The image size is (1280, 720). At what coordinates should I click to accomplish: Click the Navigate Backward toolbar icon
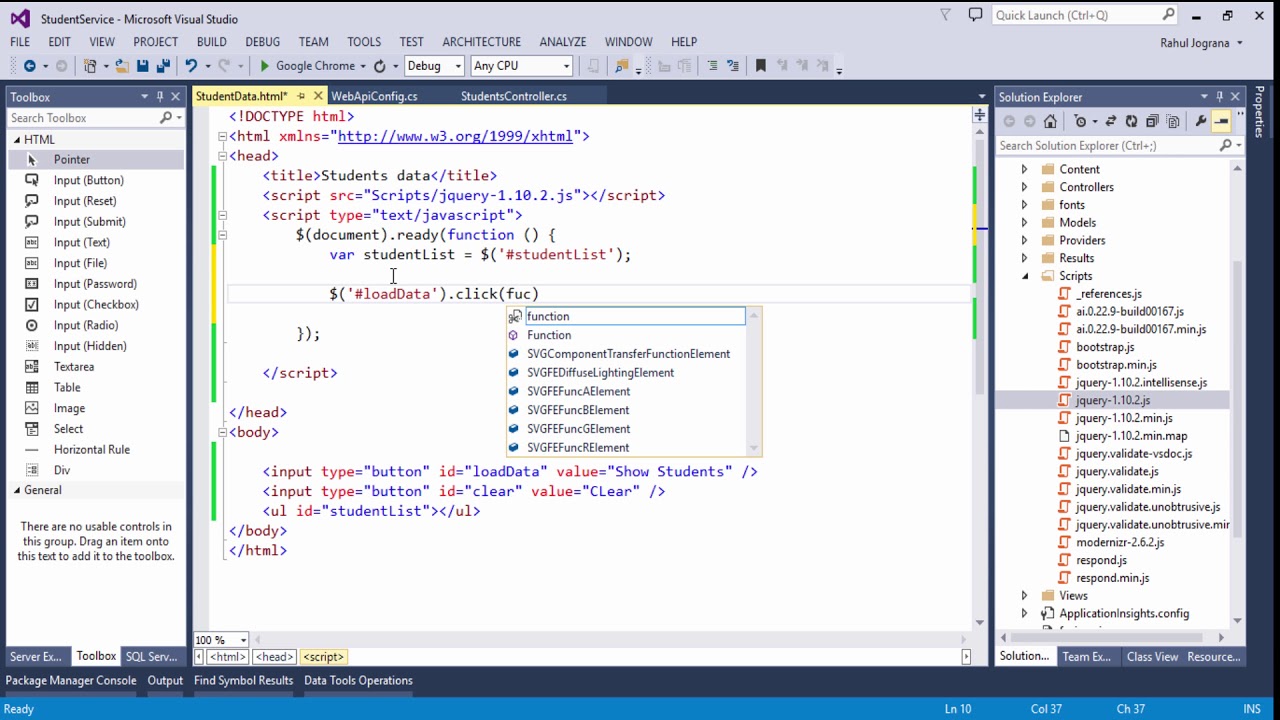(29, 66)
